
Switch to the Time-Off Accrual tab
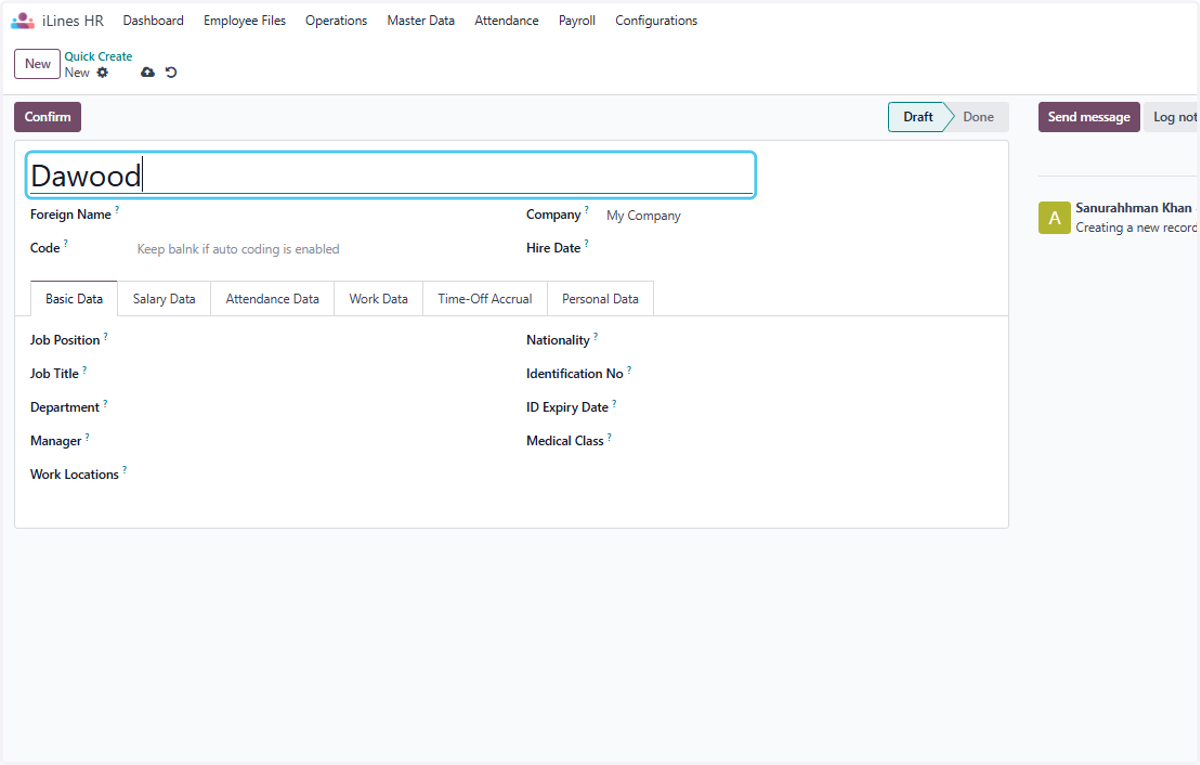485,299
